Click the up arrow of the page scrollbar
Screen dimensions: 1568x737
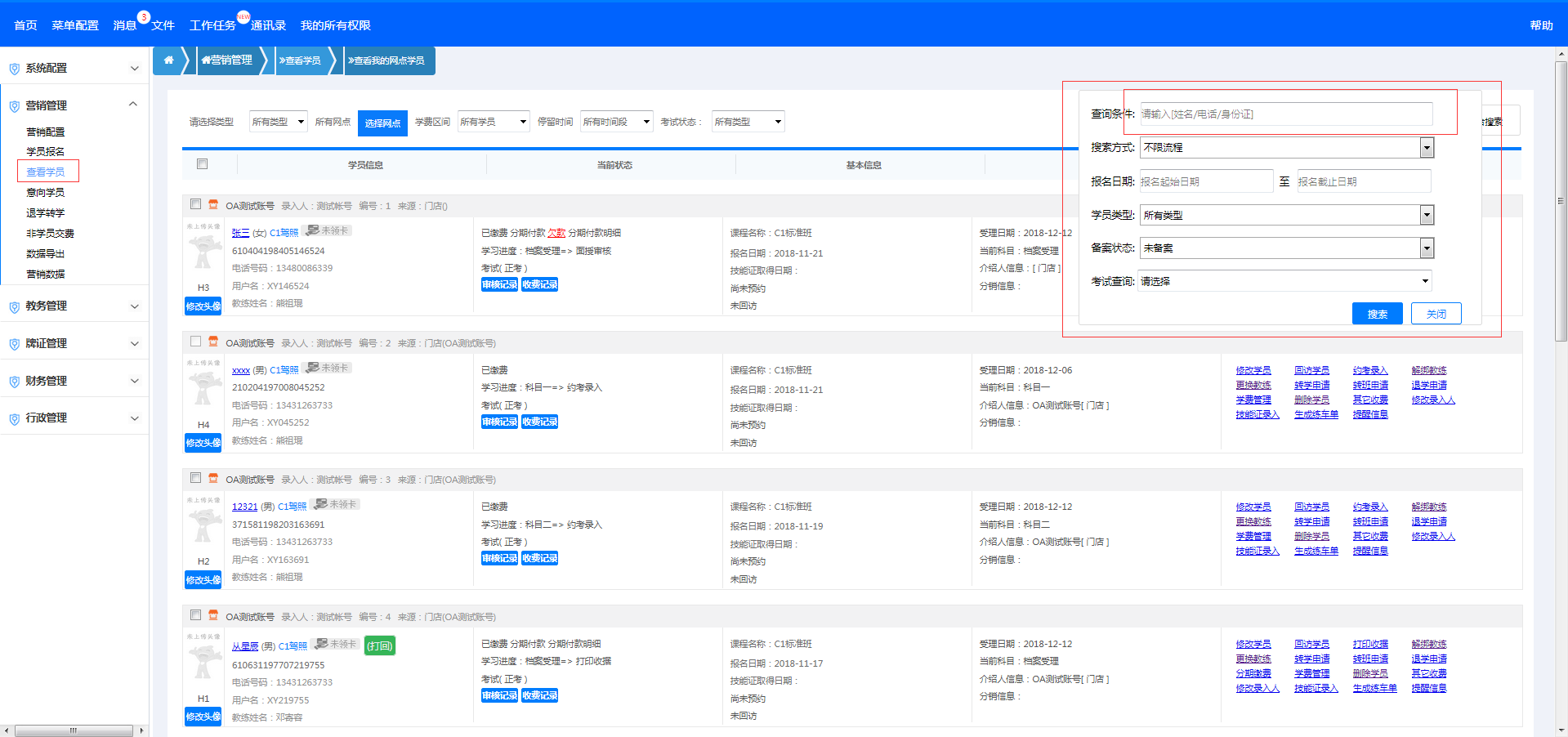pyautogui.click(x=1561, y=54)
